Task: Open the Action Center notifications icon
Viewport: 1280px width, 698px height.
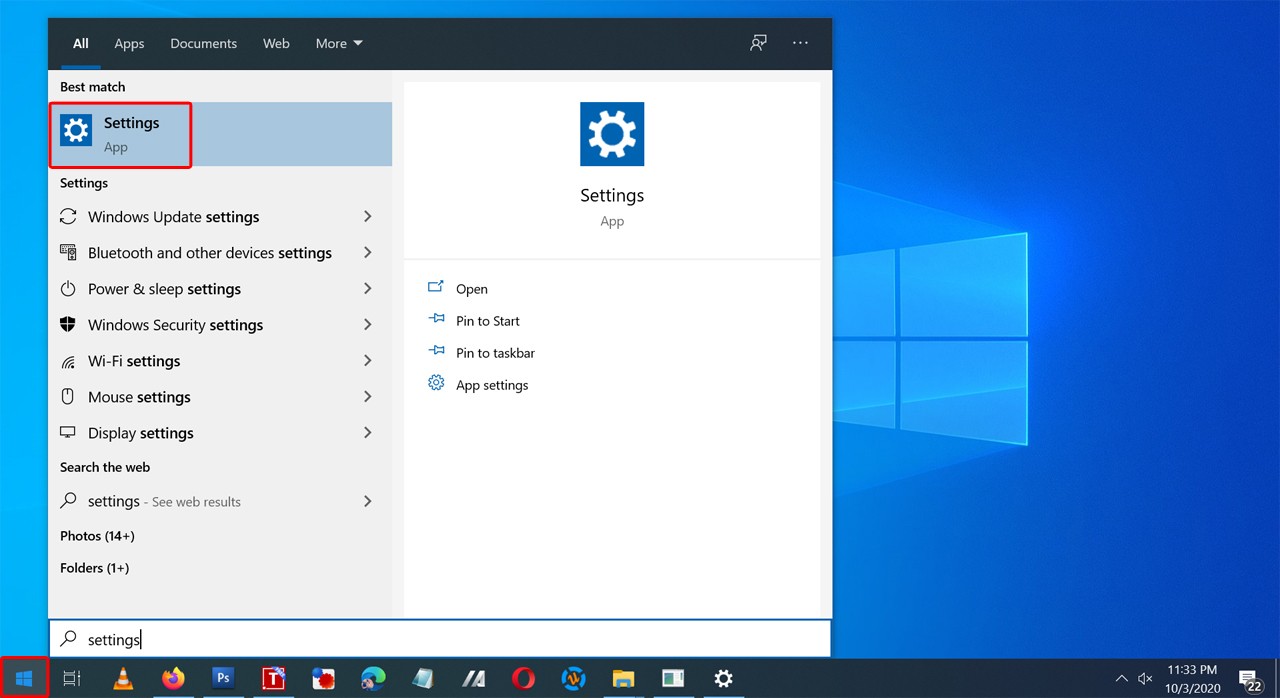Action: (1250, 680)
